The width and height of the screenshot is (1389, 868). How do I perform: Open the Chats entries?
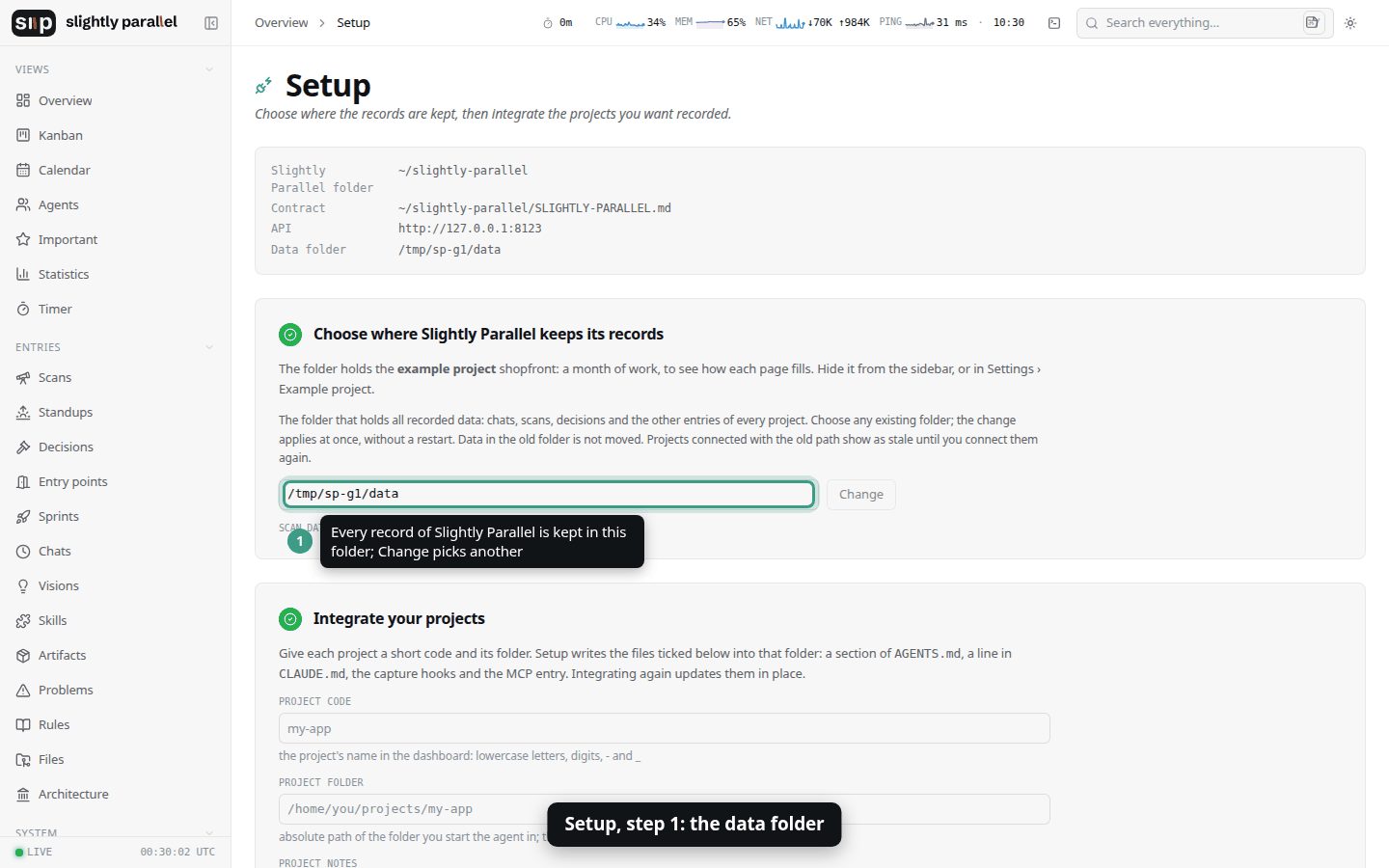click(x=116, y=551)
